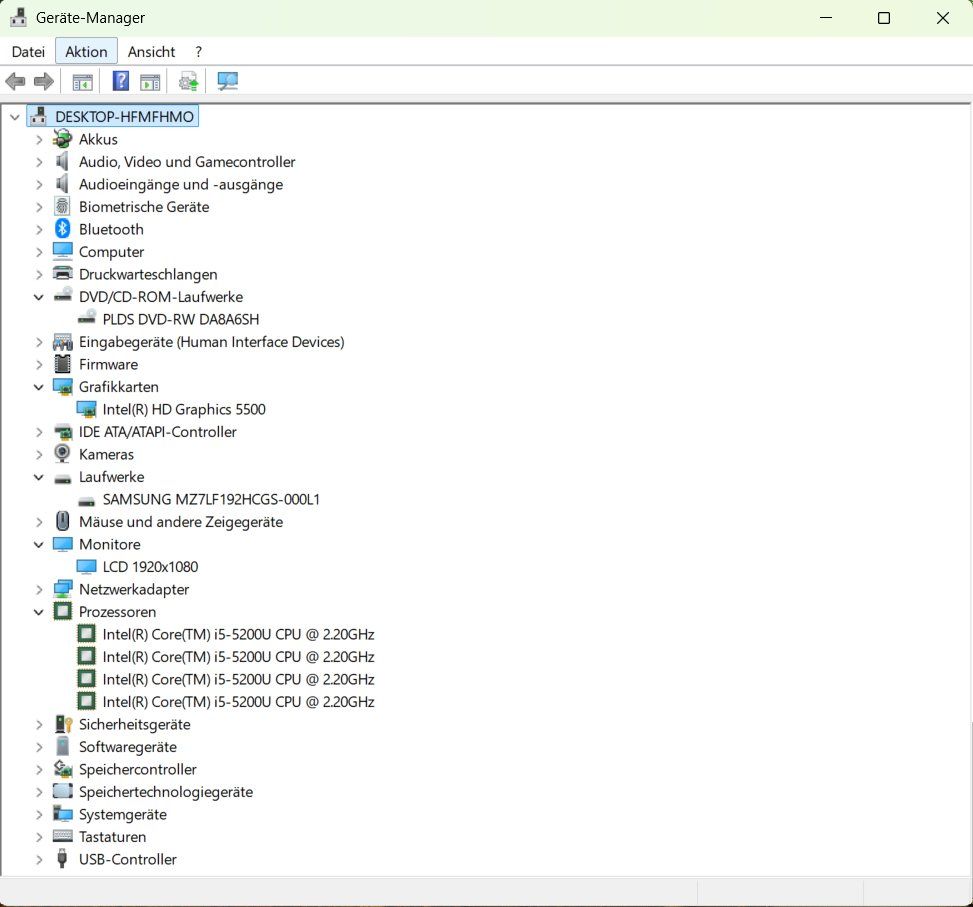Expand the Audioeingänge und -ausgänge category
The width and height of the screenshot is (973, 907).
point(39,184)
